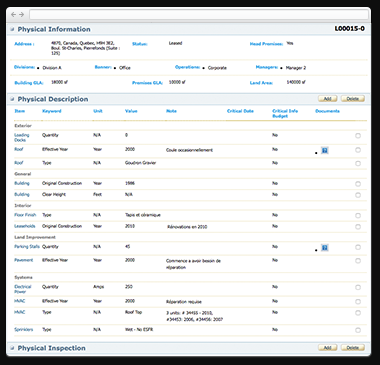Select radio button for Roof Effective Year row
Screen dimensions: 380x365
tap(358, 150)
